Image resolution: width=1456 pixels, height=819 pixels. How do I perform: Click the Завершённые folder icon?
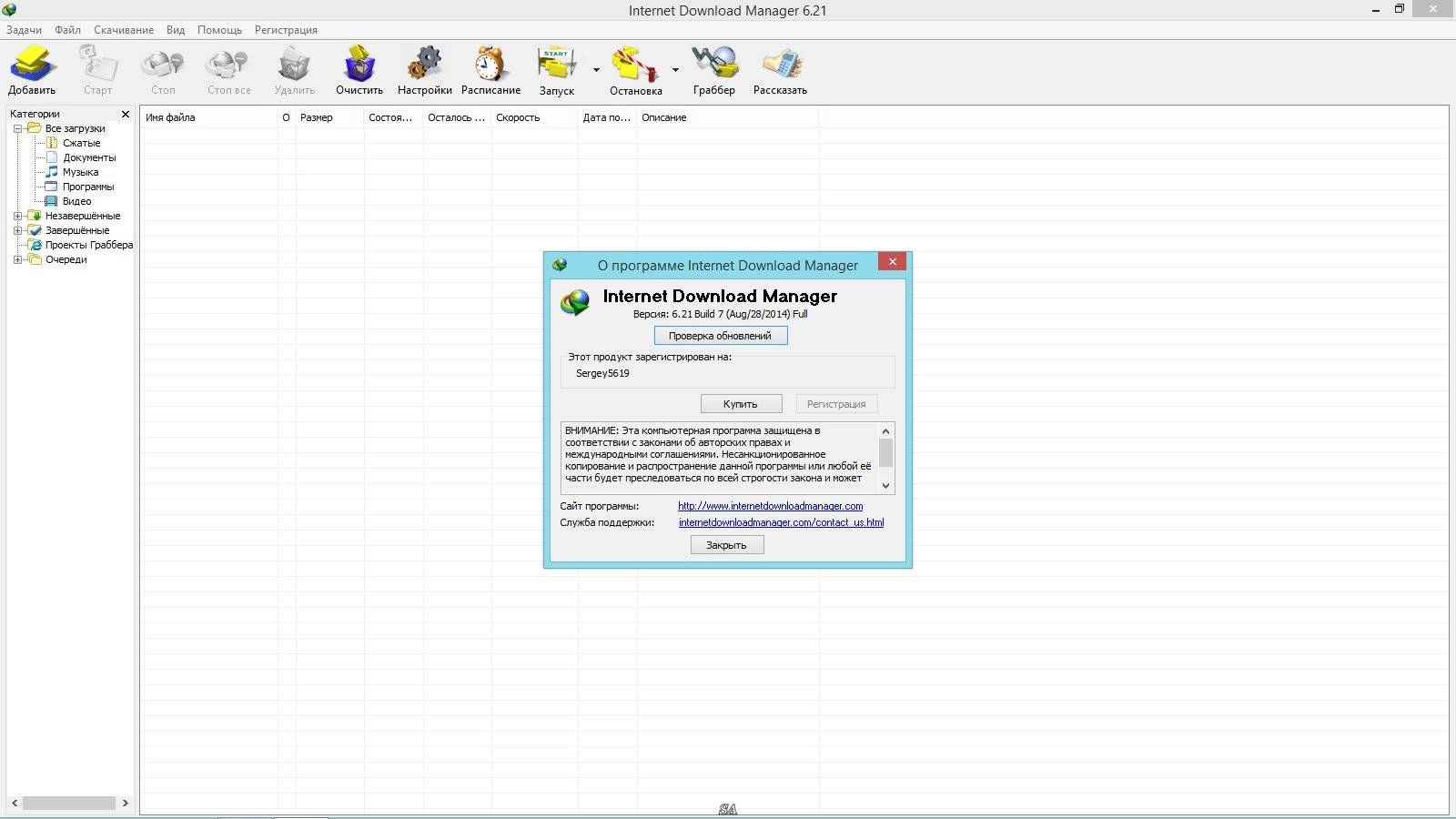pyautogui.click(x=35, y=230)
